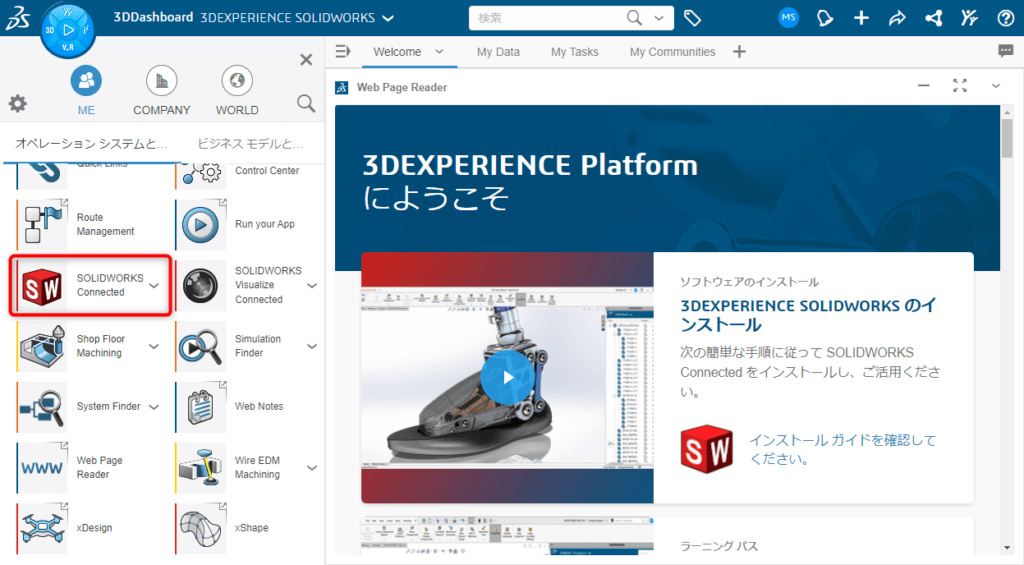This screenshot has height=565, width=1024.
Task: Open Web Page Reader app icon
Action: [42, 468]
